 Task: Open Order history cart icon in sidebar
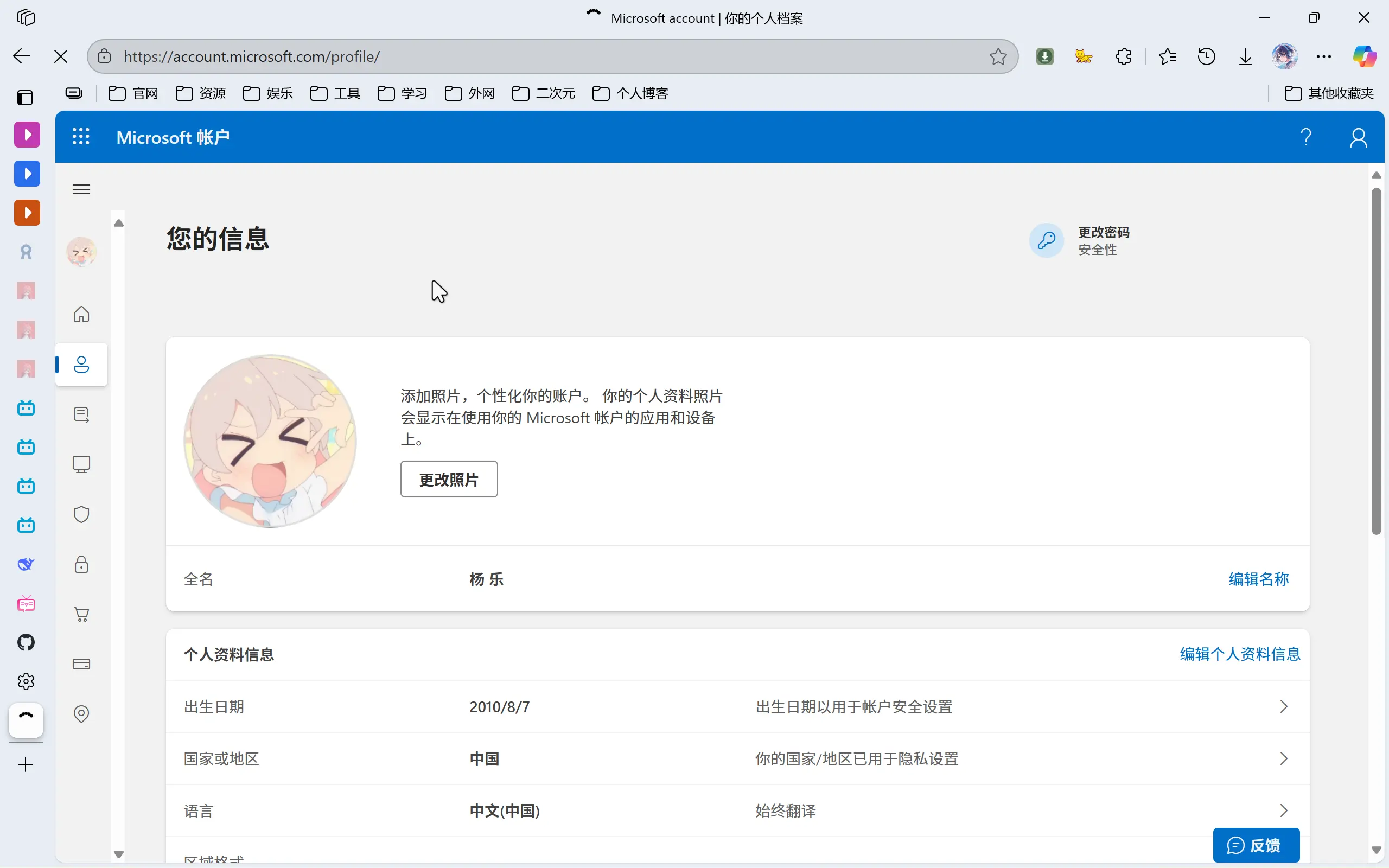(x=81, y=614)
